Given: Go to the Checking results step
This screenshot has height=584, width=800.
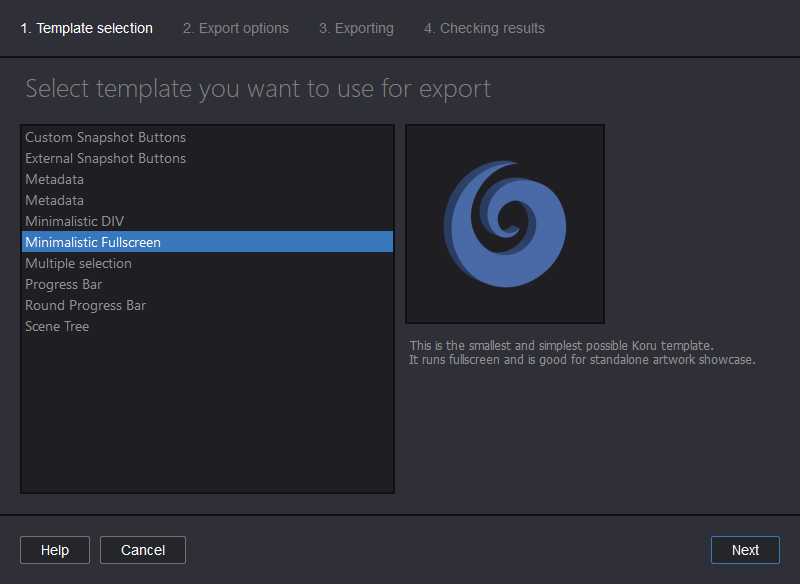Looking at the screenshot, I should pos(484,28).
